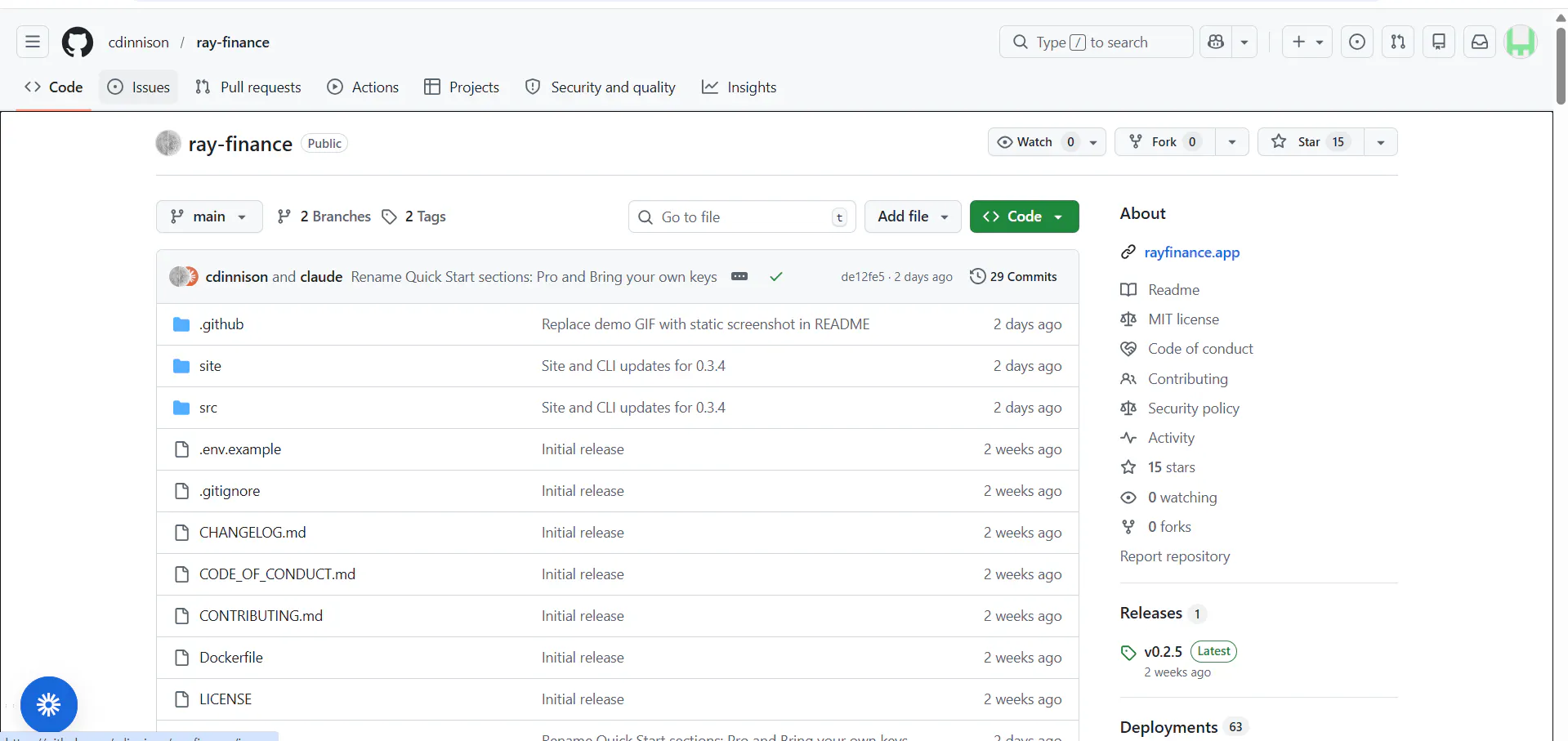Click the v0.2.5 release tag icon
This screenshot has height=741, width=1568.
coord(1128,653)
